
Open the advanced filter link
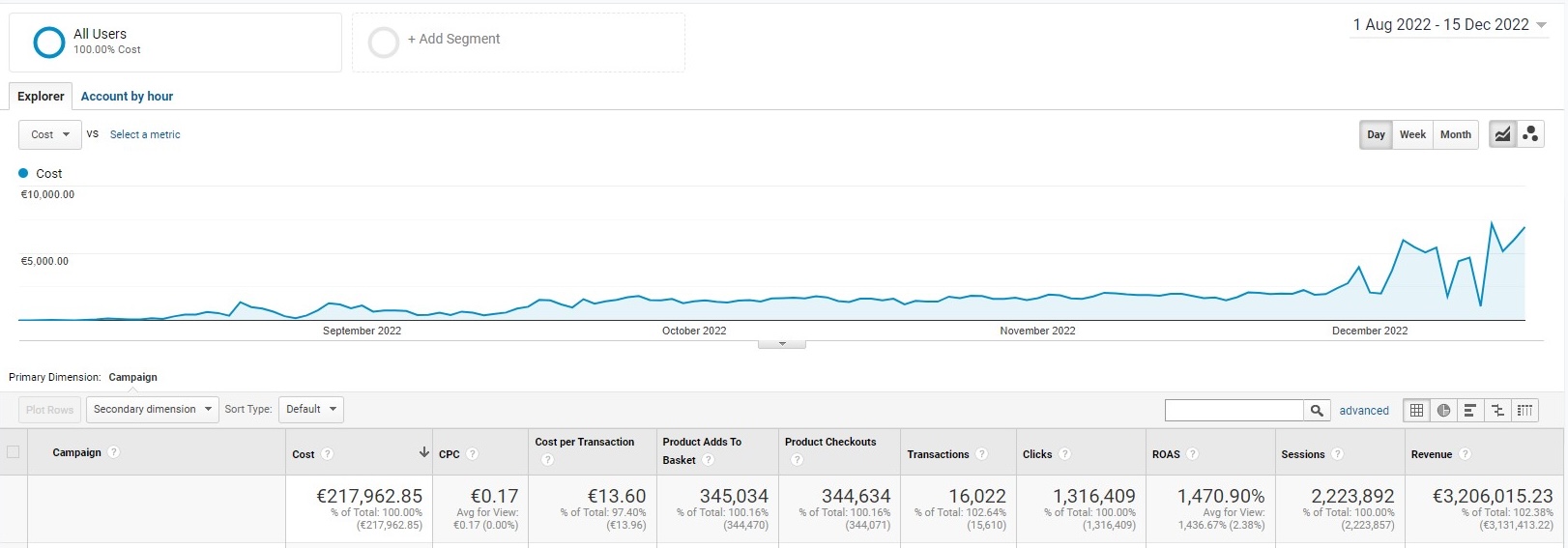[x=1364, y=411]
